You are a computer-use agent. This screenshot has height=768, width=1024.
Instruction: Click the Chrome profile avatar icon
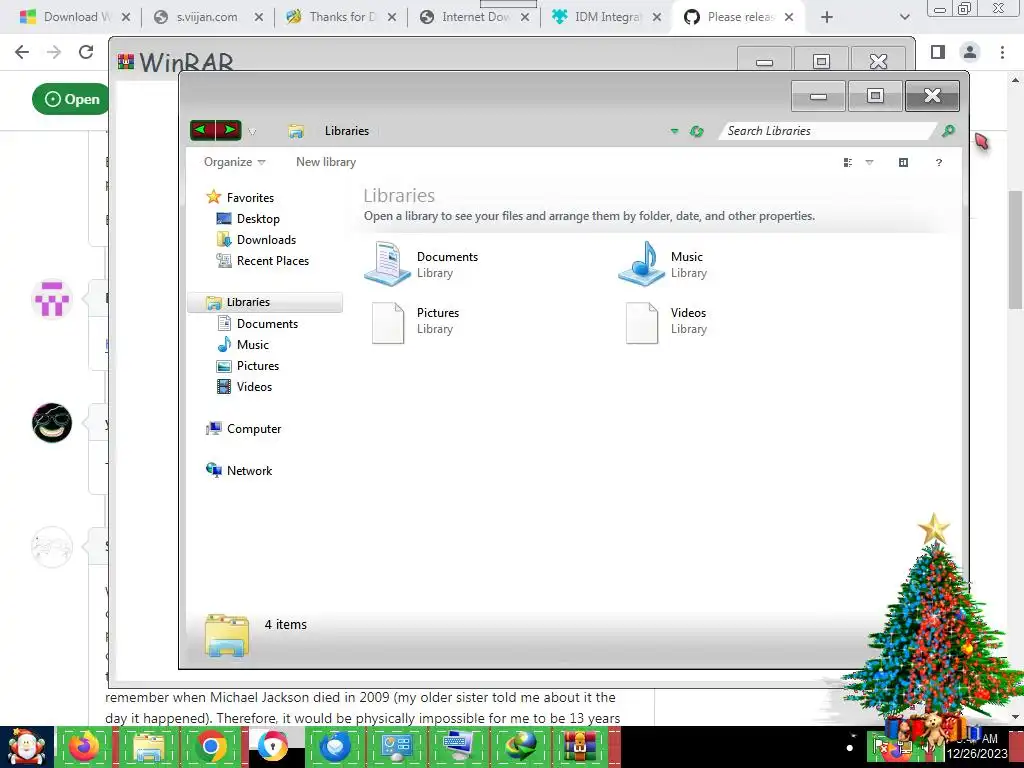click(x=970, y=52)
